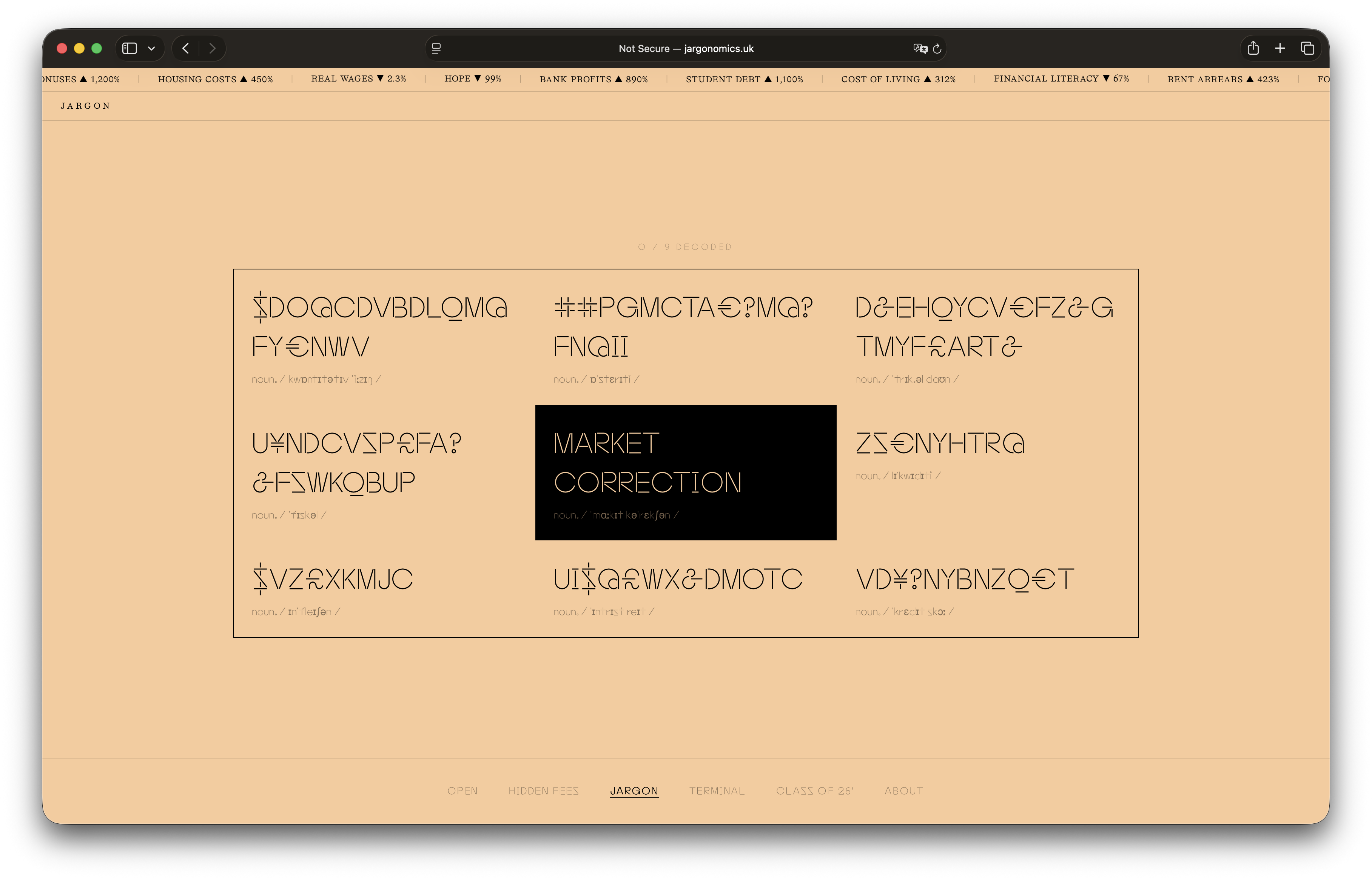
Task: Decode the inflation scrambled card
Action: (x=384, y=589)
